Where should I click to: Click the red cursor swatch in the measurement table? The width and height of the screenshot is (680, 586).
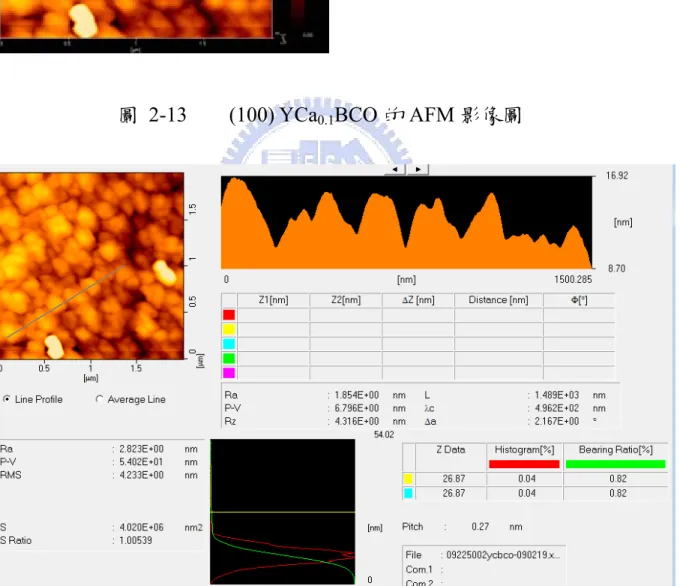coord(229,315)
